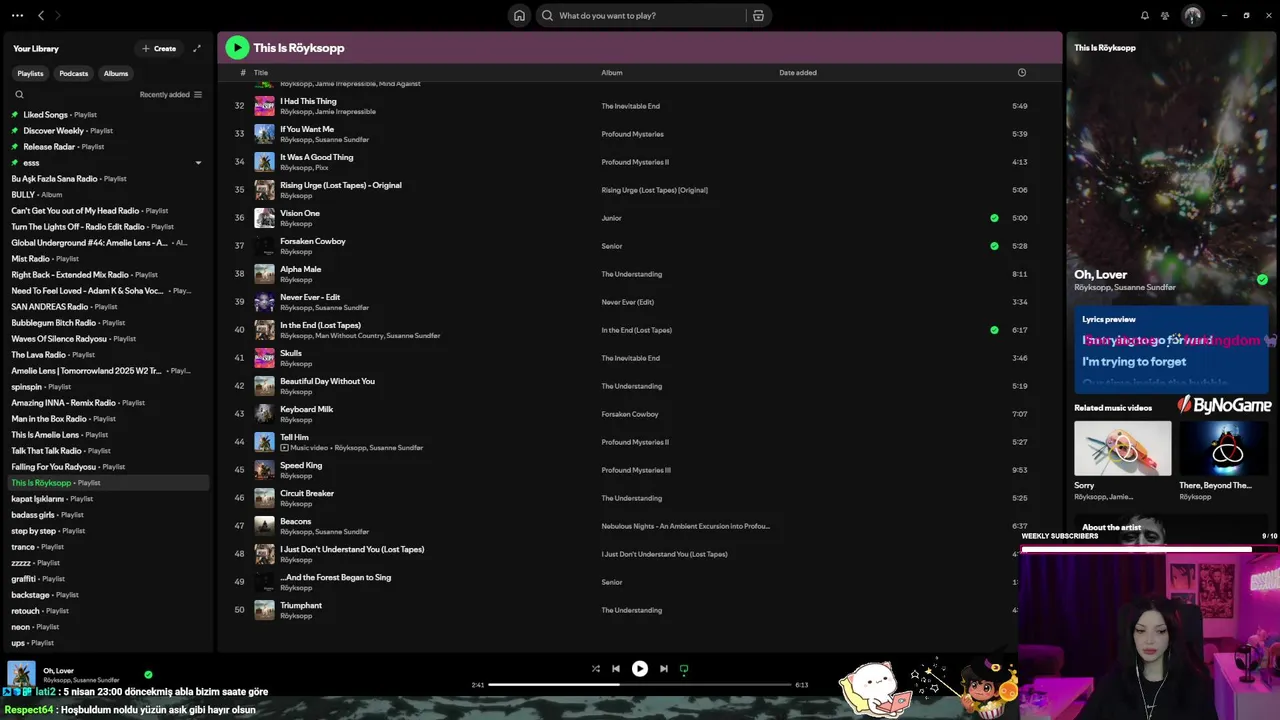Toggle saved state of Vision One
Viewport: 1280px width, 720px height.
994,218
